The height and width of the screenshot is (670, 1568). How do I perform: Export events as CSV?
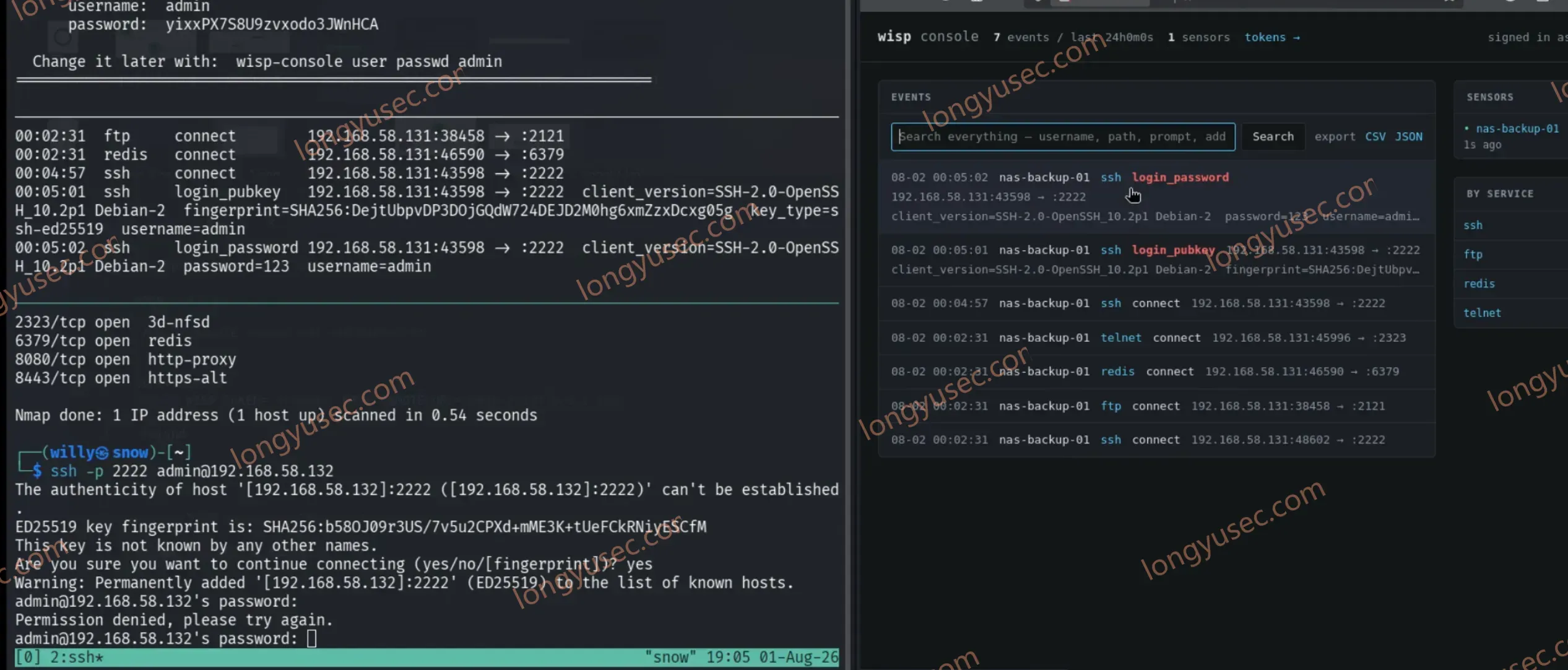(x=1375, y=137)
